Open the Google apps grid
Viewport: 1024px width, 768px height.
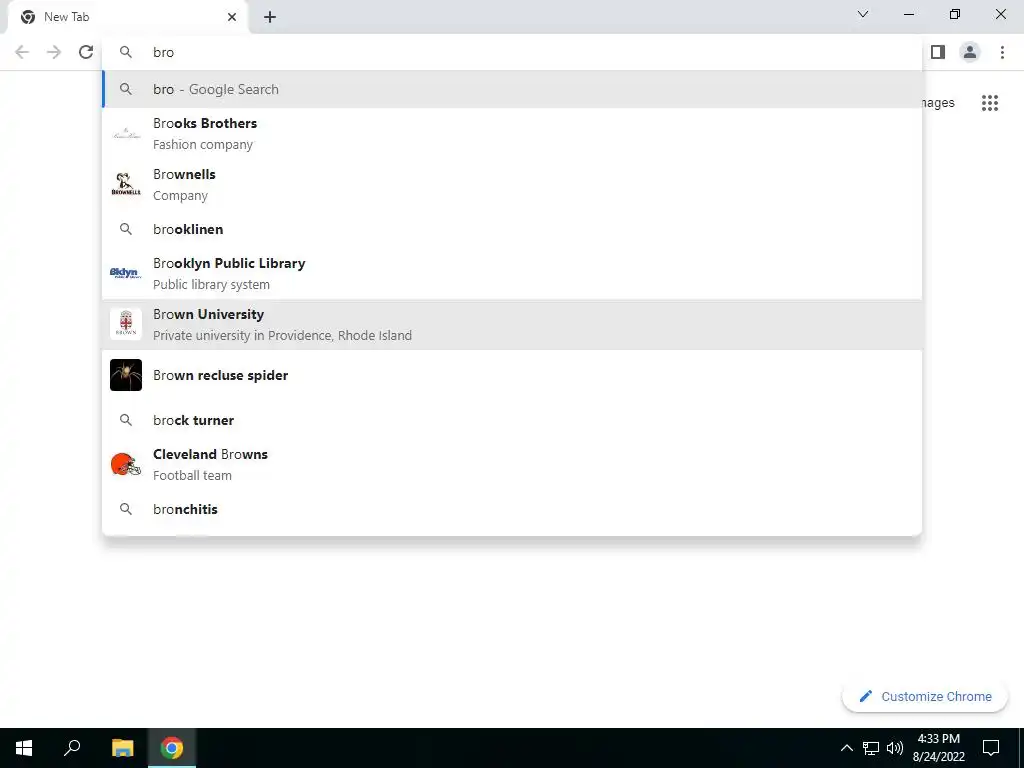(x=989, y=103)
